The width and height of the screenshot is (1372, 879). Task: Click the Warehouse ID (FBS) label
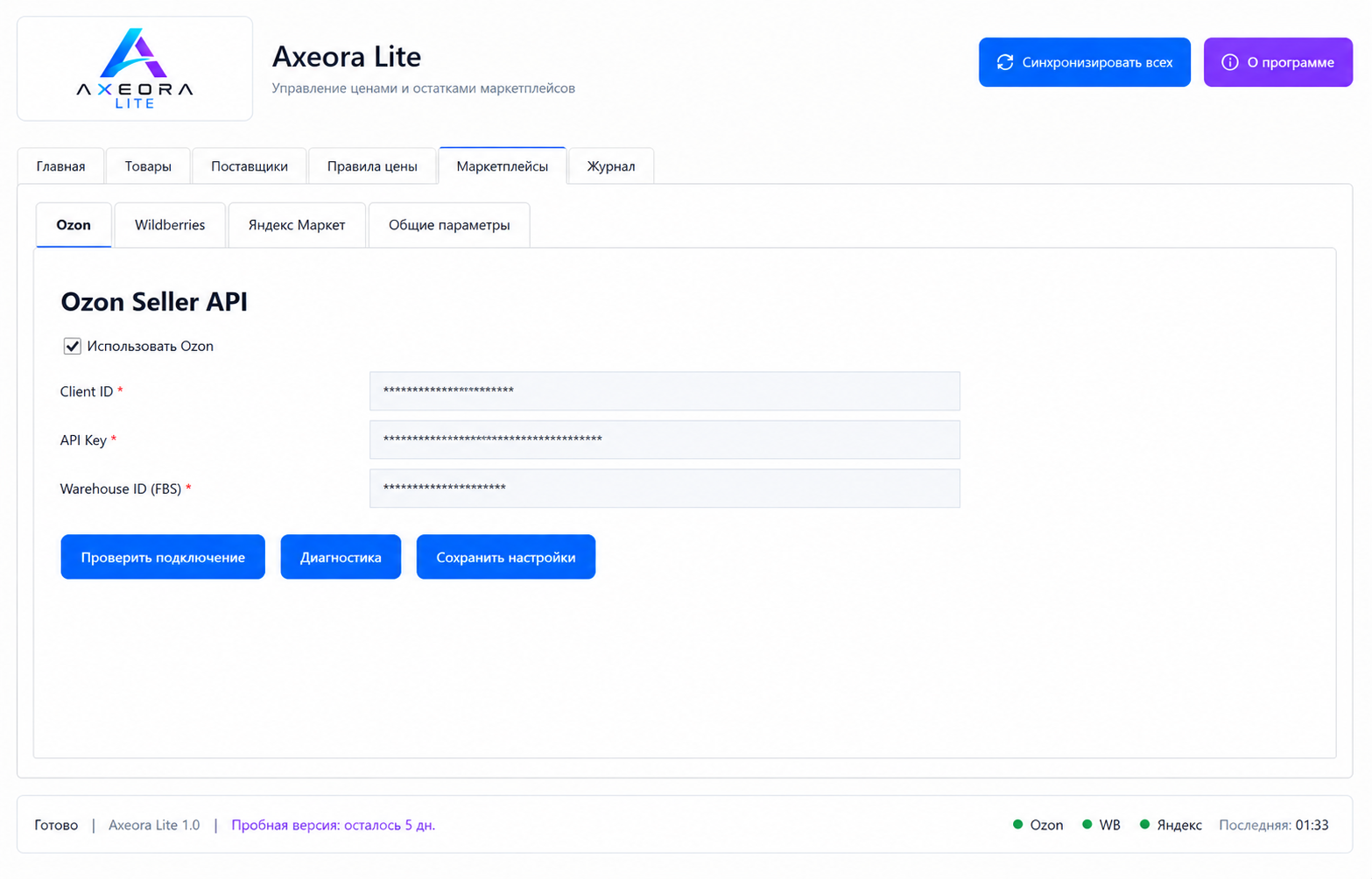[x=121, y=489]
